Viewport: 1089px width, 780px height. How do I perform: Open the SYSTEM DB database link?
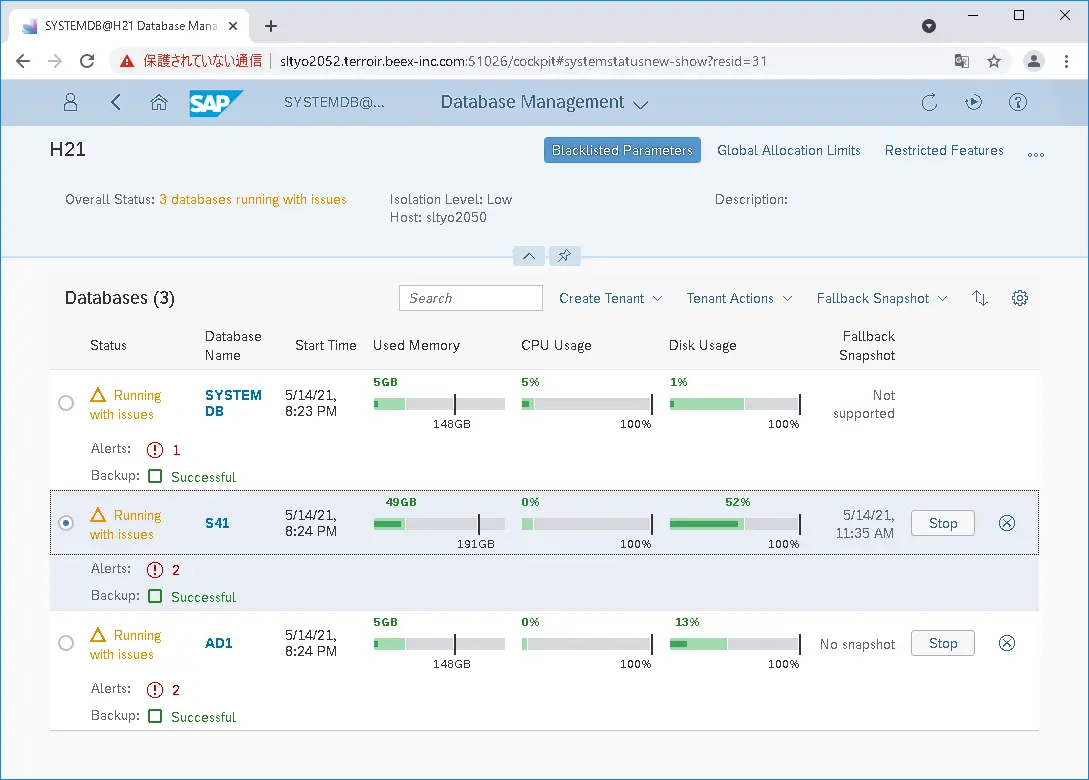click(233, 403)
